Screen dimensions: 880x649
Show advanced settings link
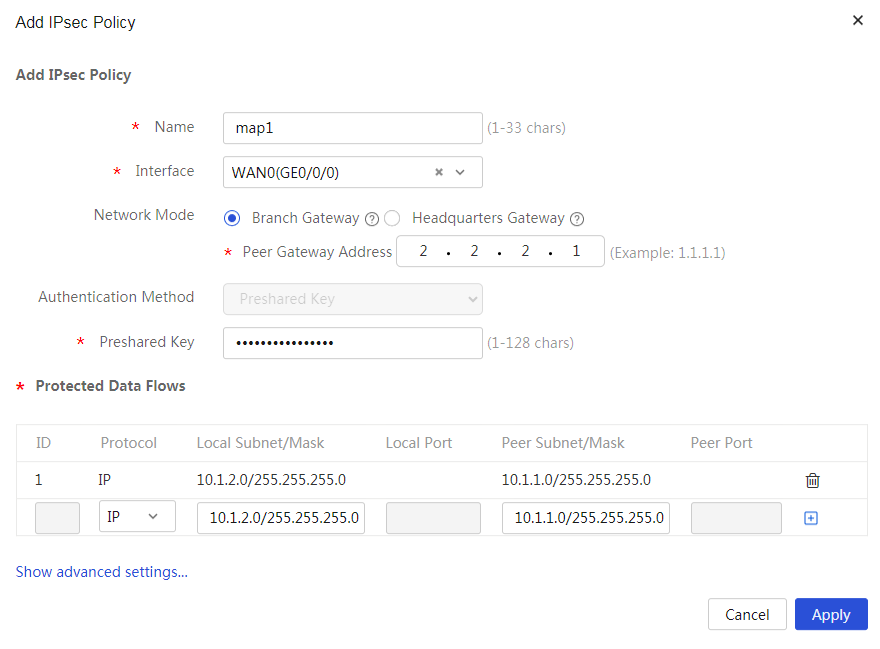102,572
